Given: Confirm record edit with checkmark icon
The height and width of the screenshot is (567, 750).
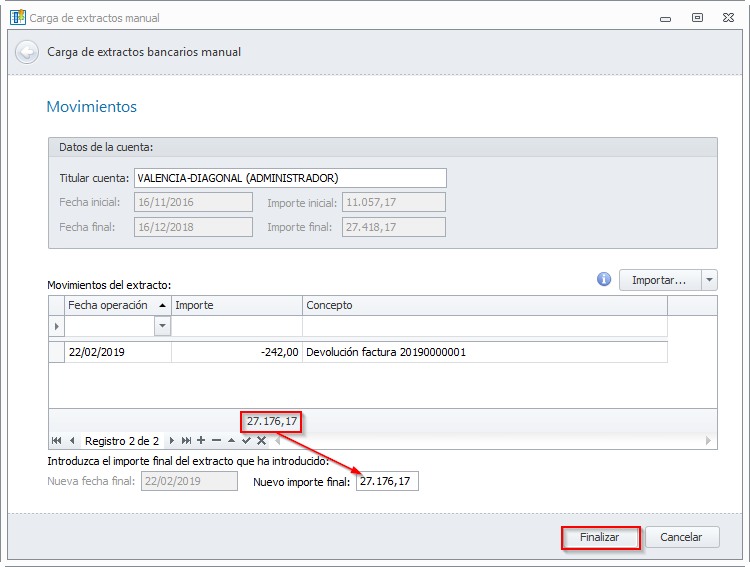Looking at the screenshot, I should (x=246, y=440).
